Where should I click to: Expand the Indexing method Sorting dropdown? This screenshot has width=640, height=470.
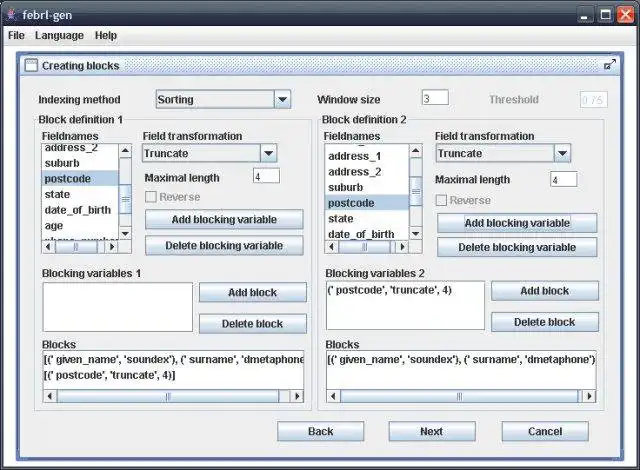282,99
